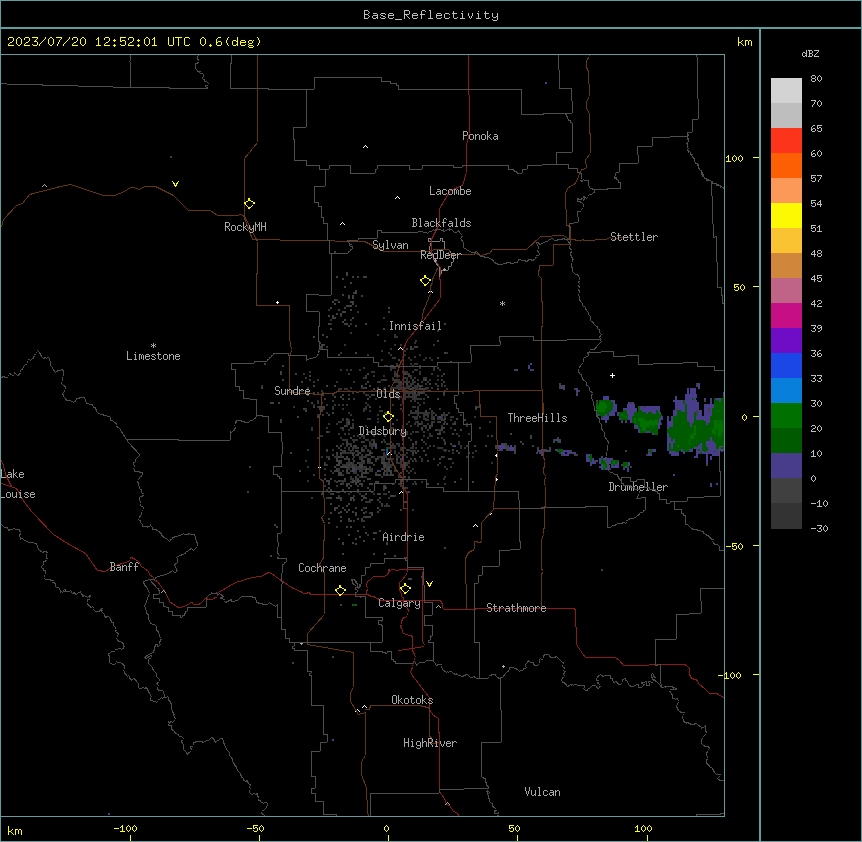Click the yellow diamond marker below RedDeer
The width and height of the screenshot is (862, 842).
click(425, 281)
